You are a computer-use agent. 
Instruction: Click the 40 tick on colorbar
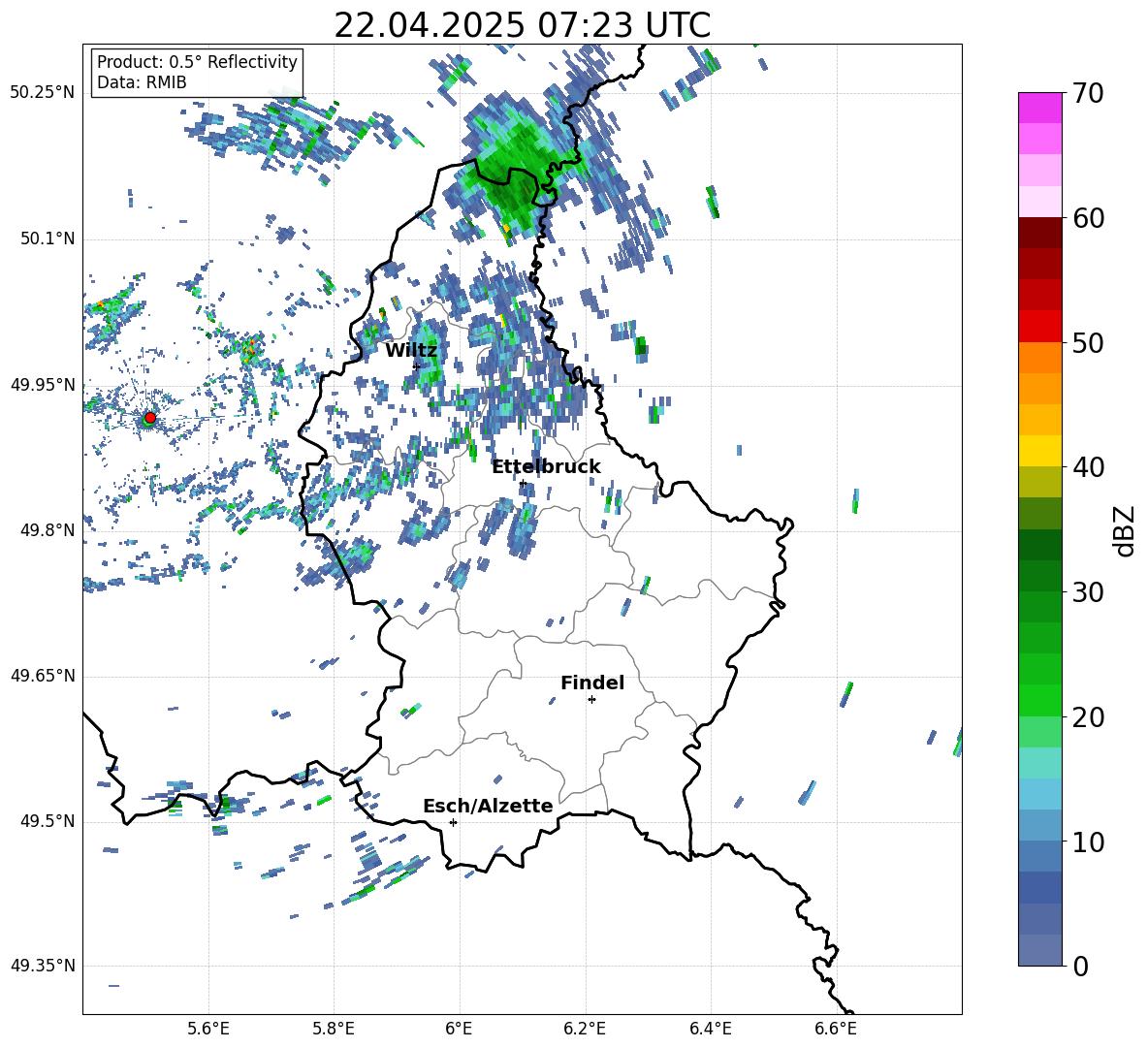(x=1089, y=467)
